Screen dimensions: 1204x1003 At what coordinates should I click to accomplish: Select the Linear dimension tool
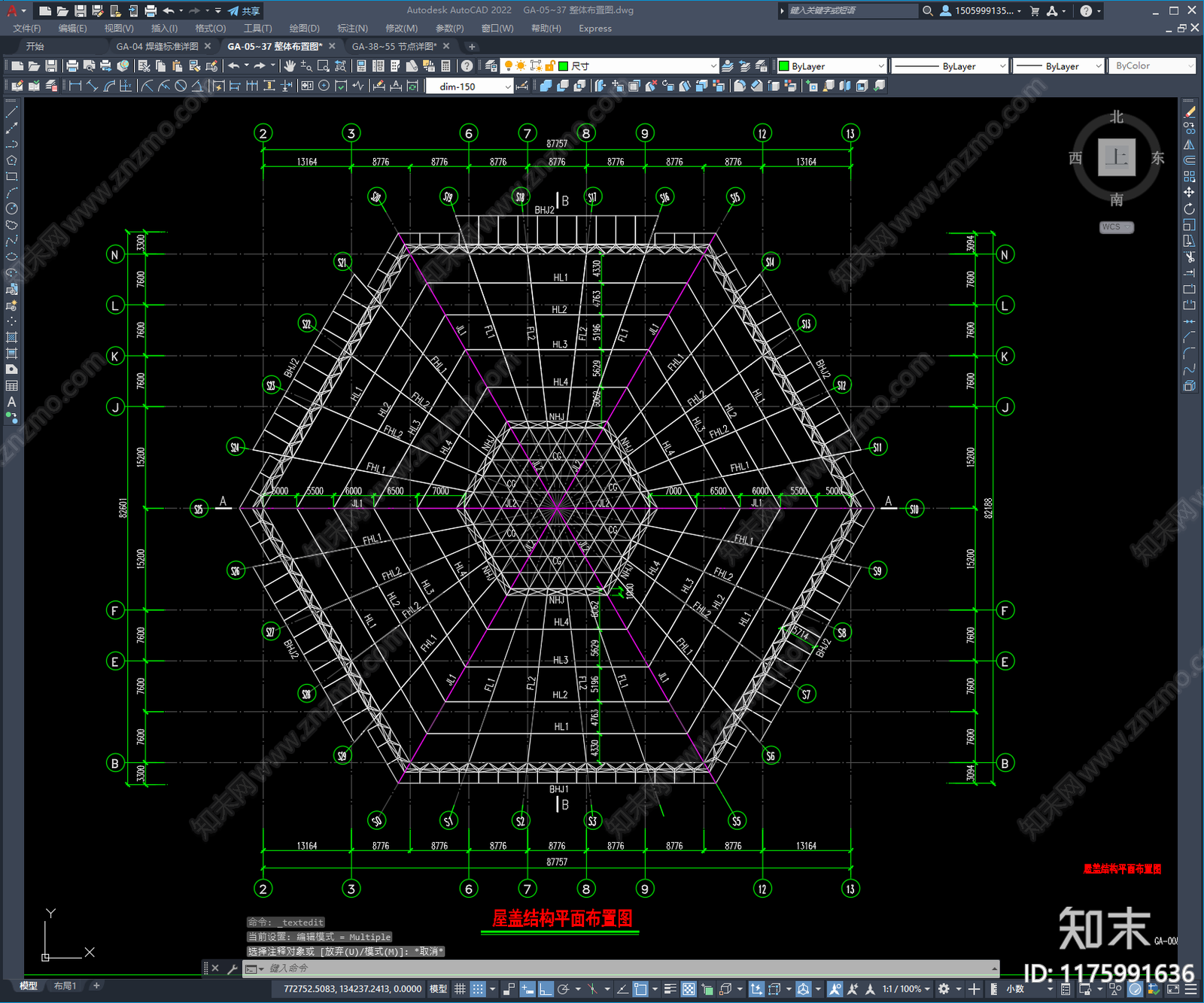point(75,86)
